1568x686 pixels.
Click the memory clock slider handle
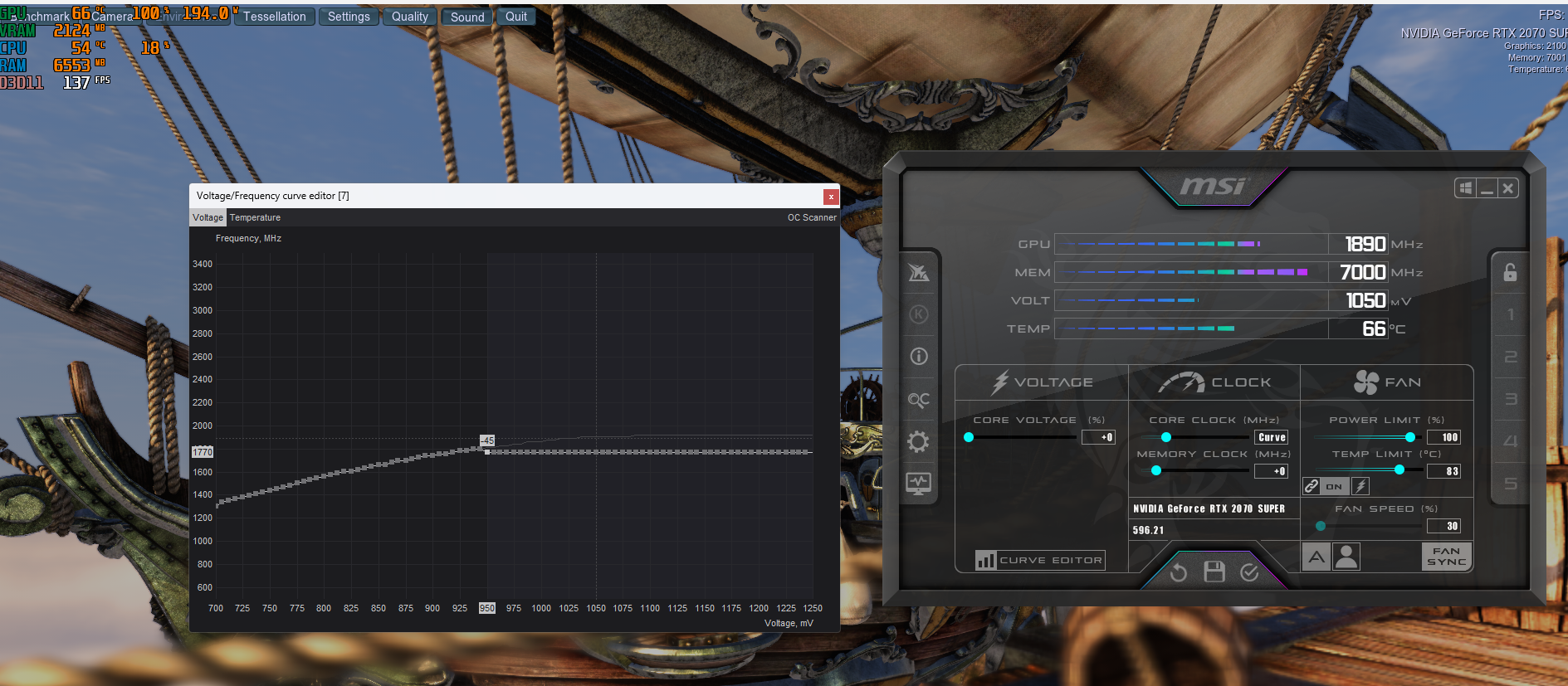tap(1156, 470)
